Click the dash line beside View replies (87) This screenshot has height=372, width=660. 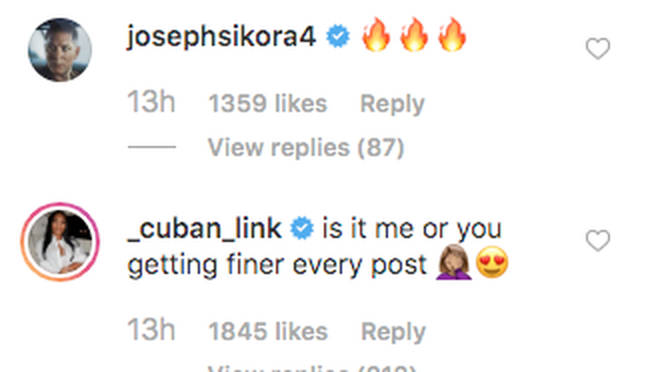pyautogui.click(x=152, y=147)
